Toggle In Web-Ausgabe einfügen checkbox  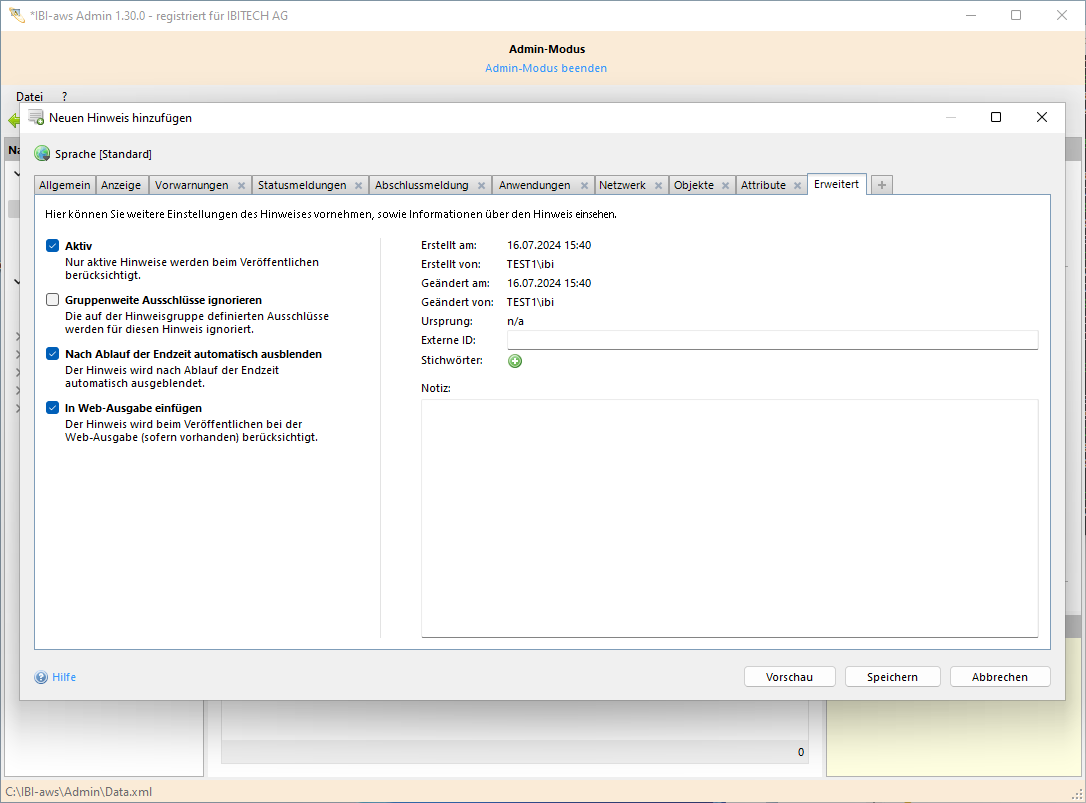[53, 408]
